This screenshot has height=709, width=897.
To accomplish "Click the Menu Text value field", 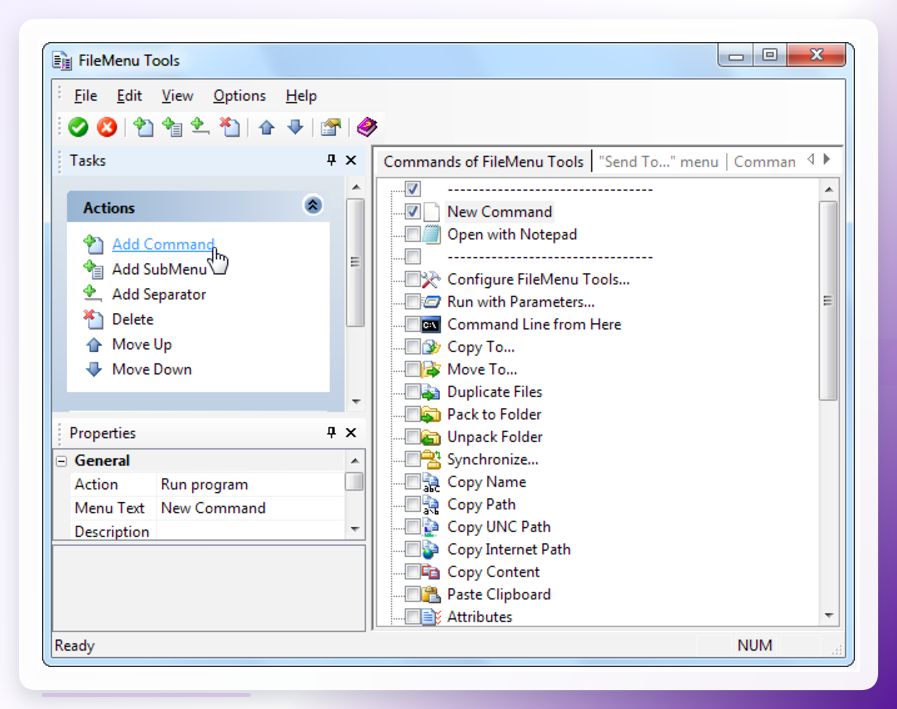I will coord(250,508).
